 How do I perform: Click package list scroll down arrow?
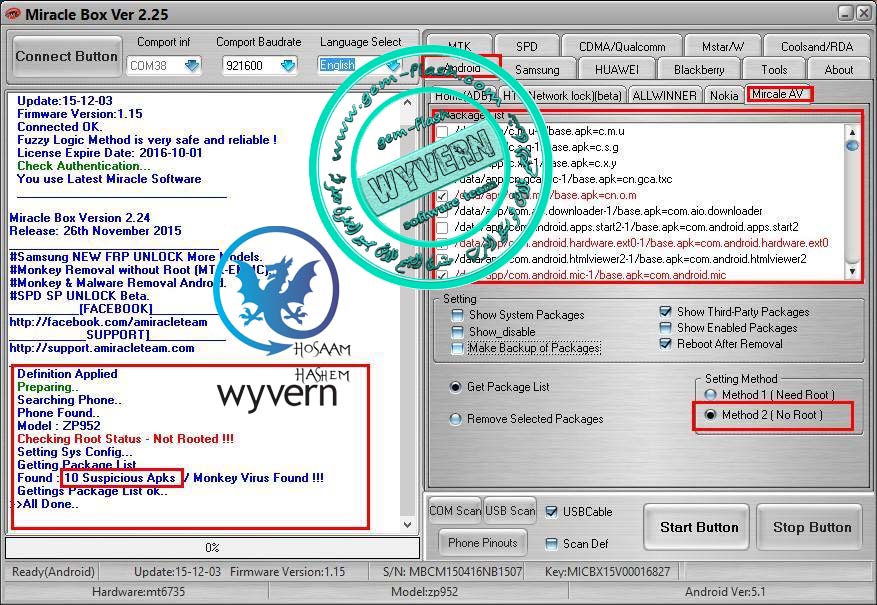pyautogui.click(x=852, y=271)
